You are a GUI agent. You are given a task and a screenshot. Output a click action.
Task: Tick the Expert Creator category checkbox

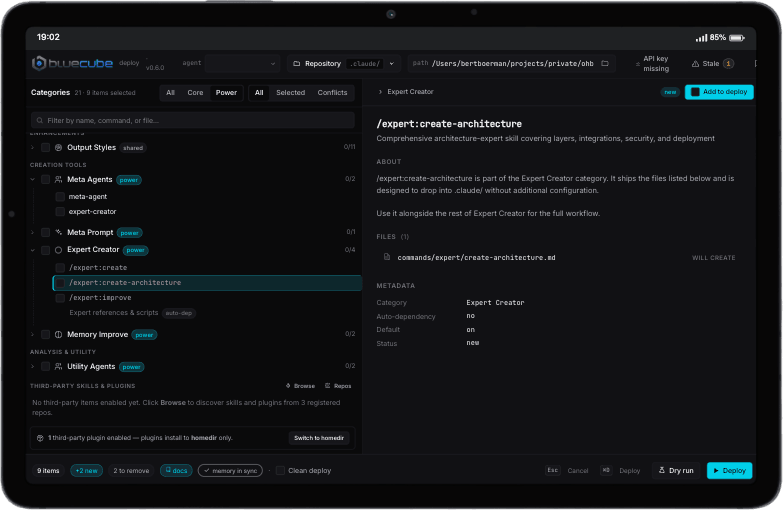(45, 250)
